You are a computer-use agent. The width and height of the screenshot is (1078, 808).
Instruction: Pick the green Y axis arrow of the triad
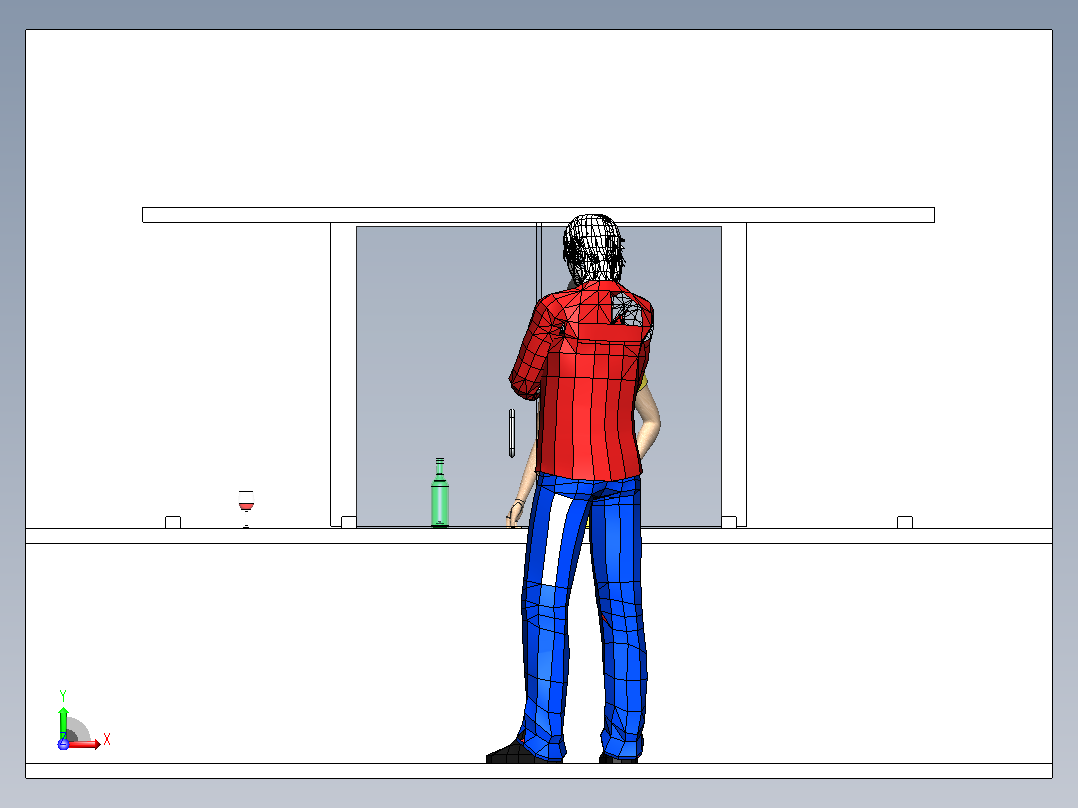pyautogui.click(x=63, y=722)
